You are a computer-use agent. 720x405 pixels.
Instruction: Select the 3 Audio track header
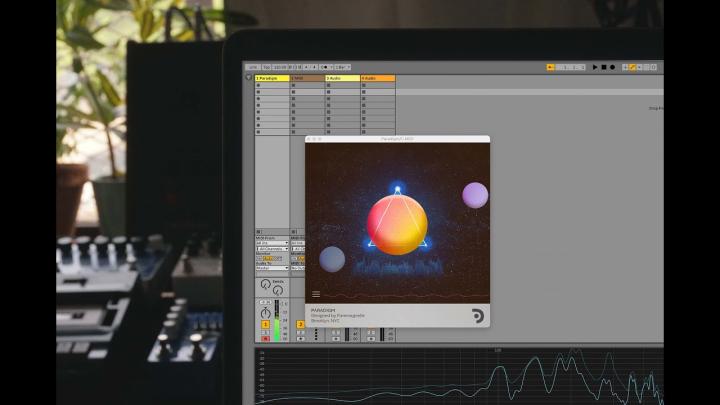343,79
